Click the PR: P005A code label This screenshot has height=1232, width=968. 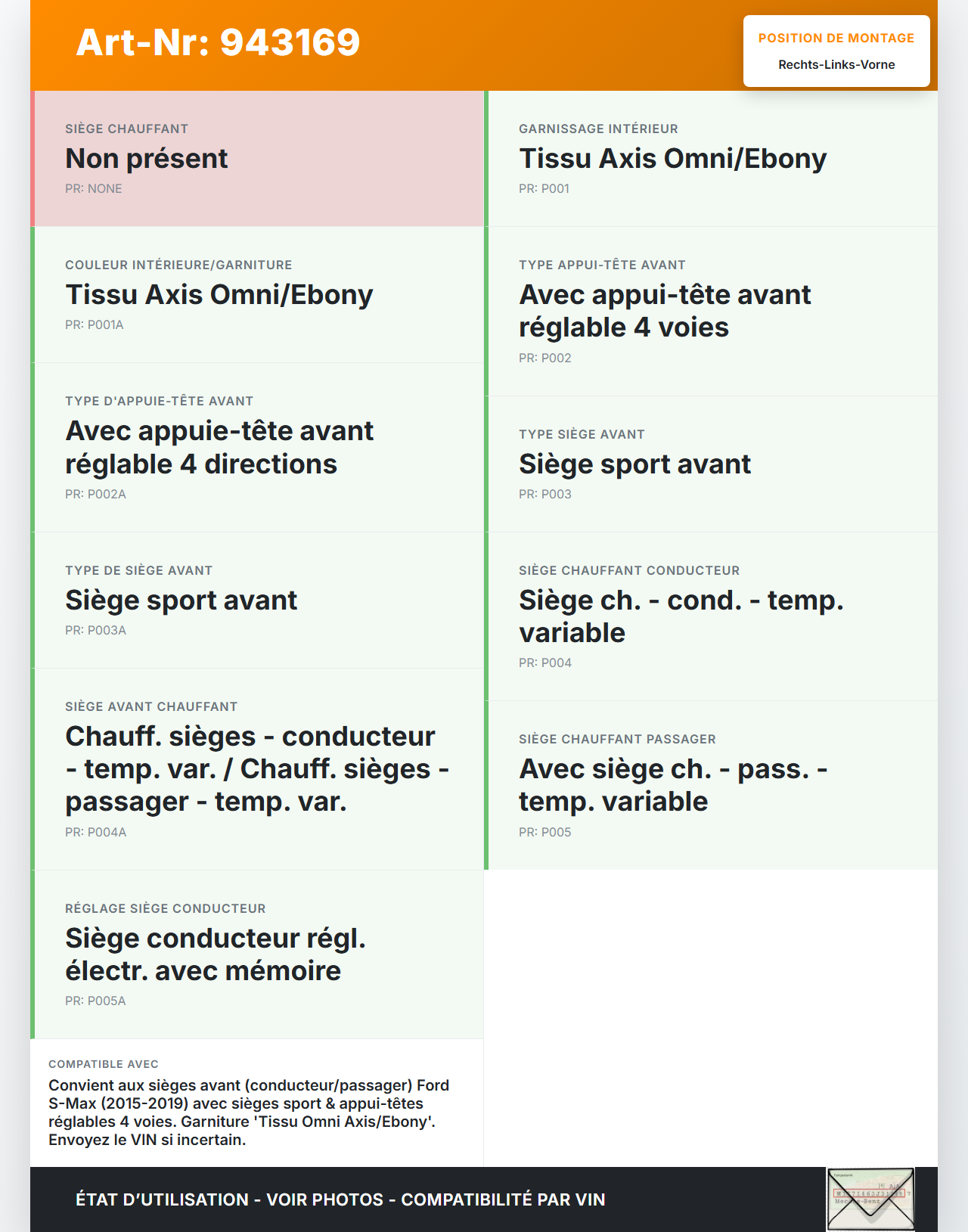click(95, 1001)
